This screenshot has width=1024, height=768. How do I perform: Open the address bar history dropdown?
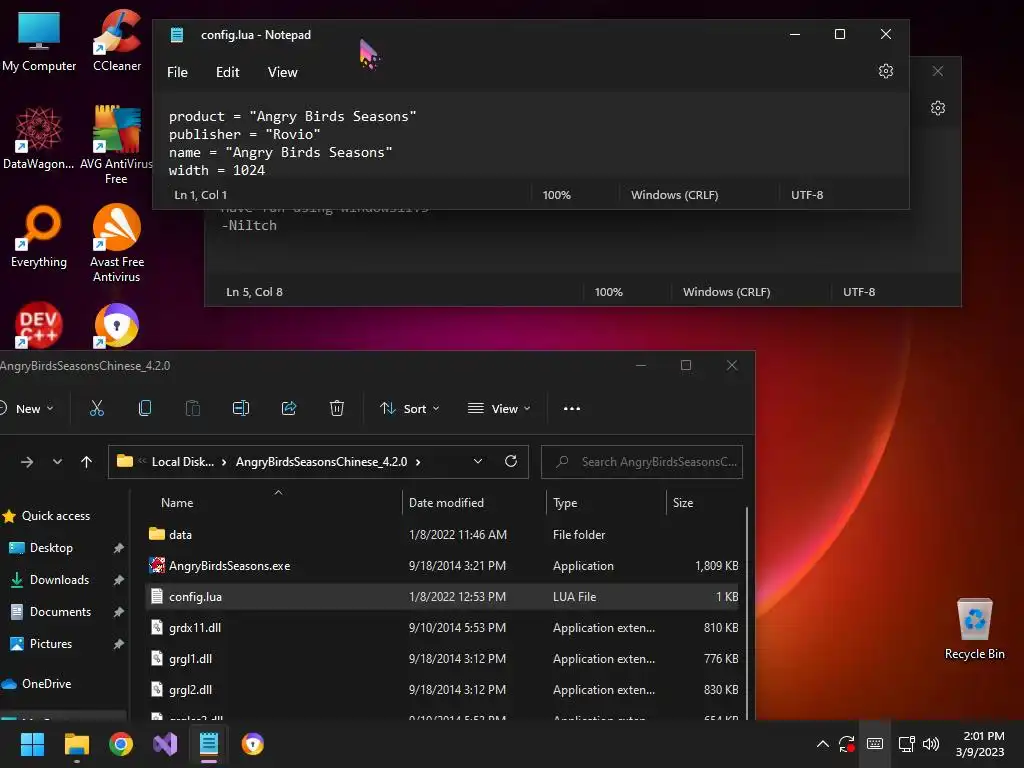click(x=478, y=462)
